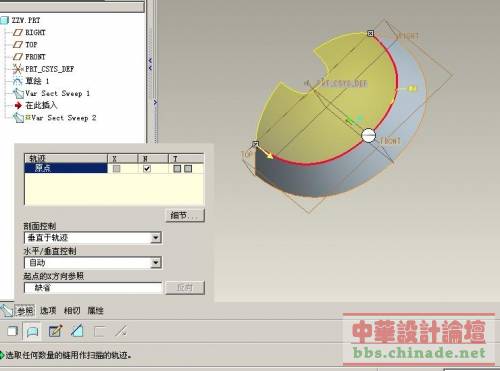Select the sweep as solid icon
Viewport: 500px width, 371px height.
(12, 331)
